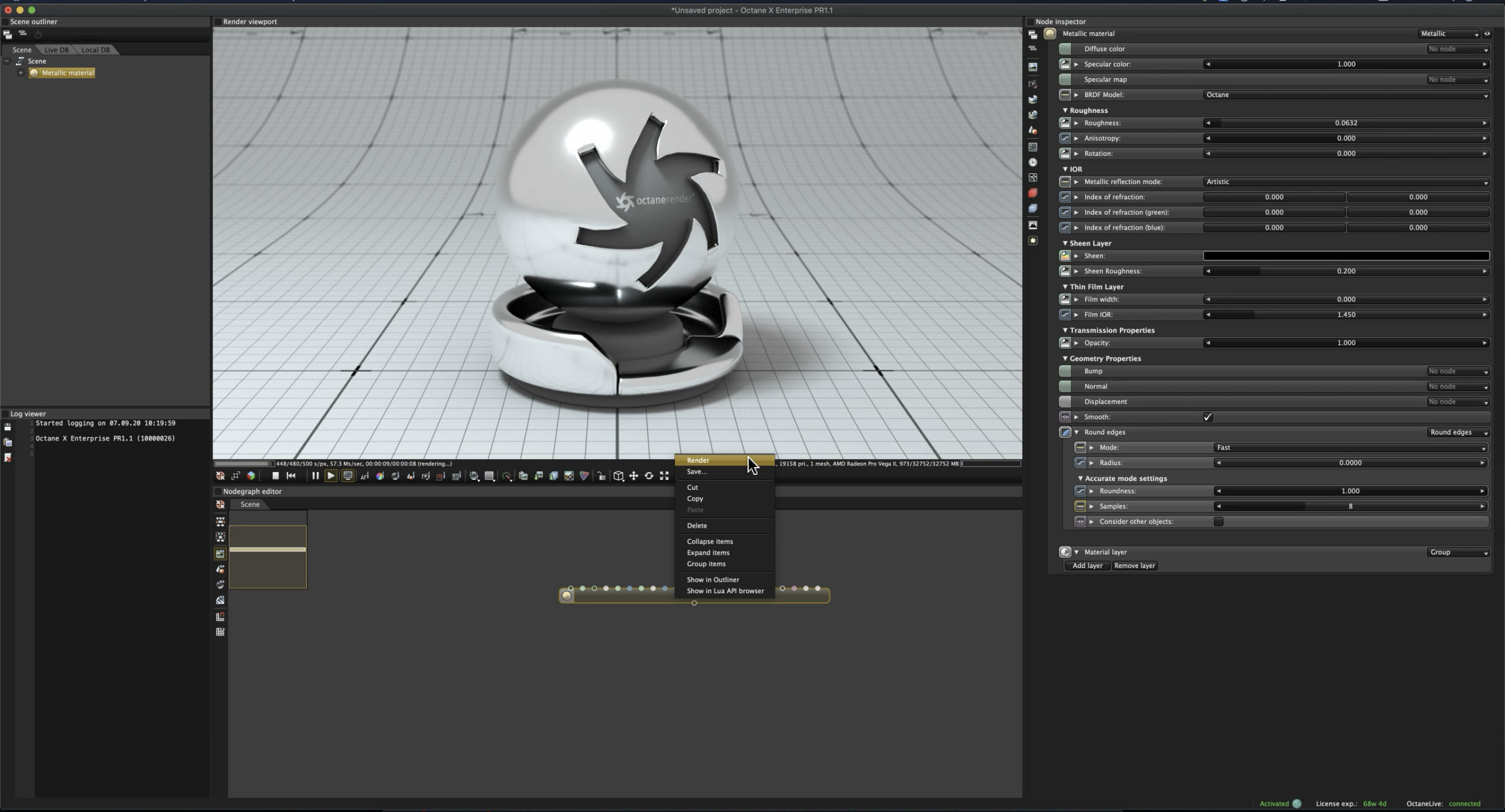Click the restart render icon
The image size is (1505, 812).
[291, 476]
